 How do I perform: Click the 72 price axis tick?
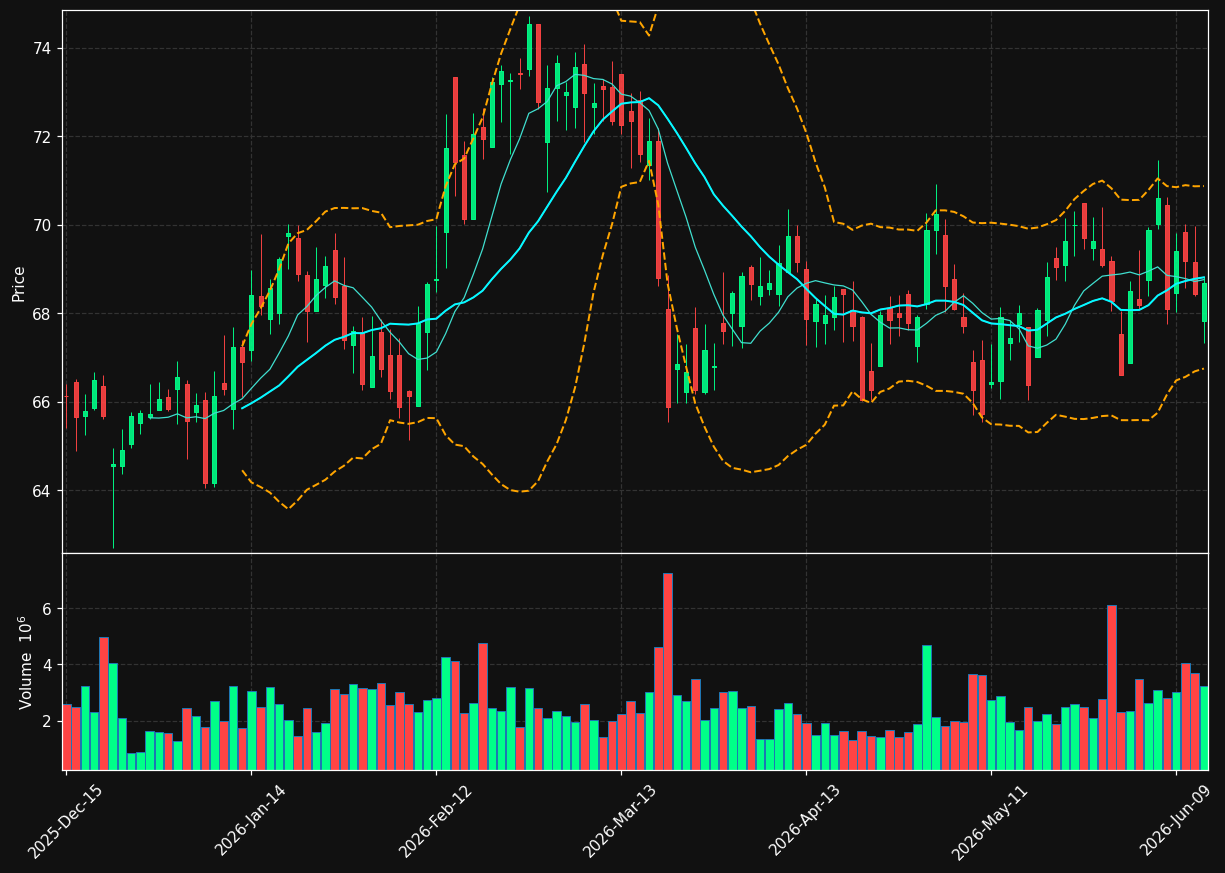coord(44,137)
